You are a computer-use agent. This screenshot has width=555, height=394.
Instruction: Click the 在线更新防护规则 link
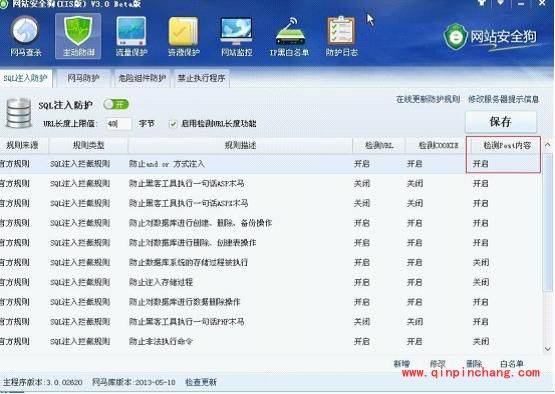(428, 99)
